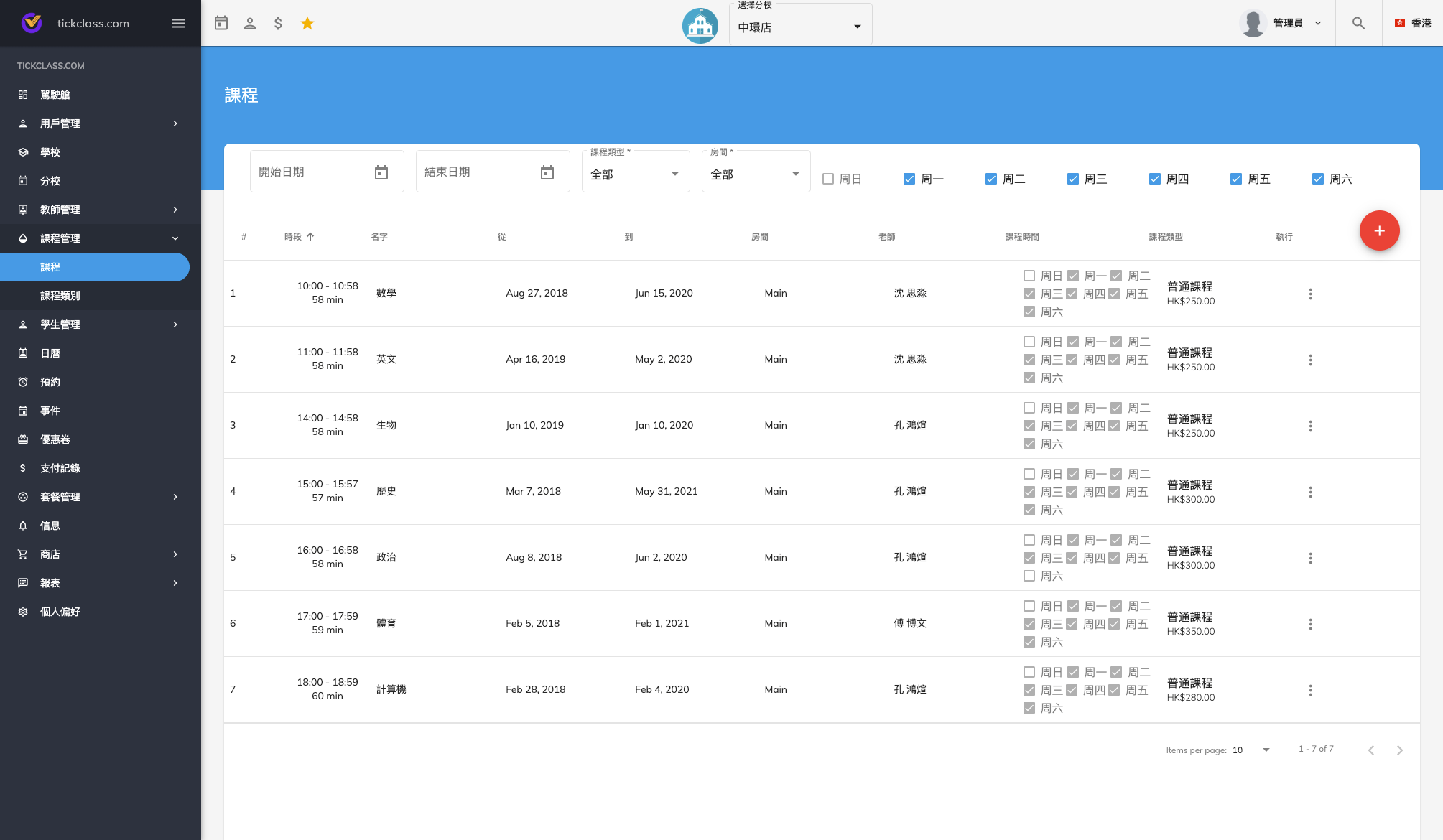The width and height of the screenshot is (1443, 840).
Task: Click the red add course button
Action: [x=1379, y=230]
